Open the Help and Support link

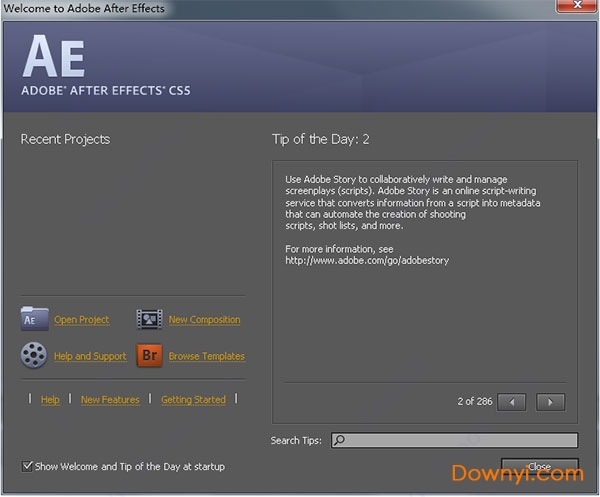click(90, 356)
